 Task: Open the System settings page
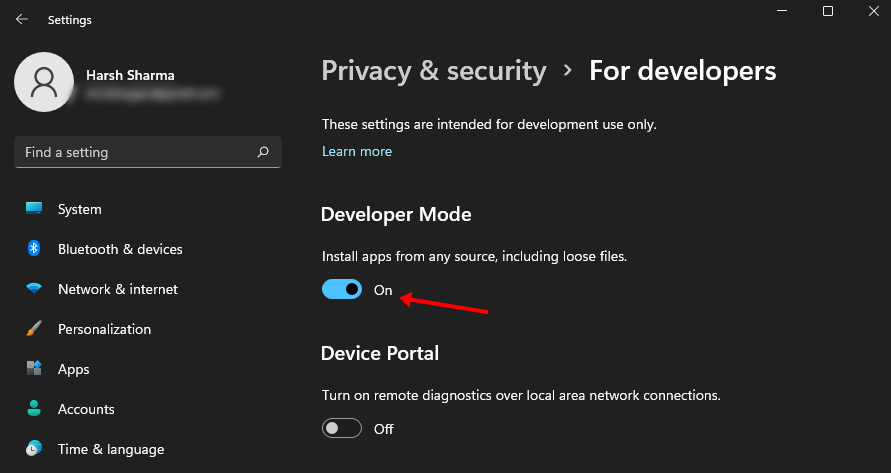80,209
